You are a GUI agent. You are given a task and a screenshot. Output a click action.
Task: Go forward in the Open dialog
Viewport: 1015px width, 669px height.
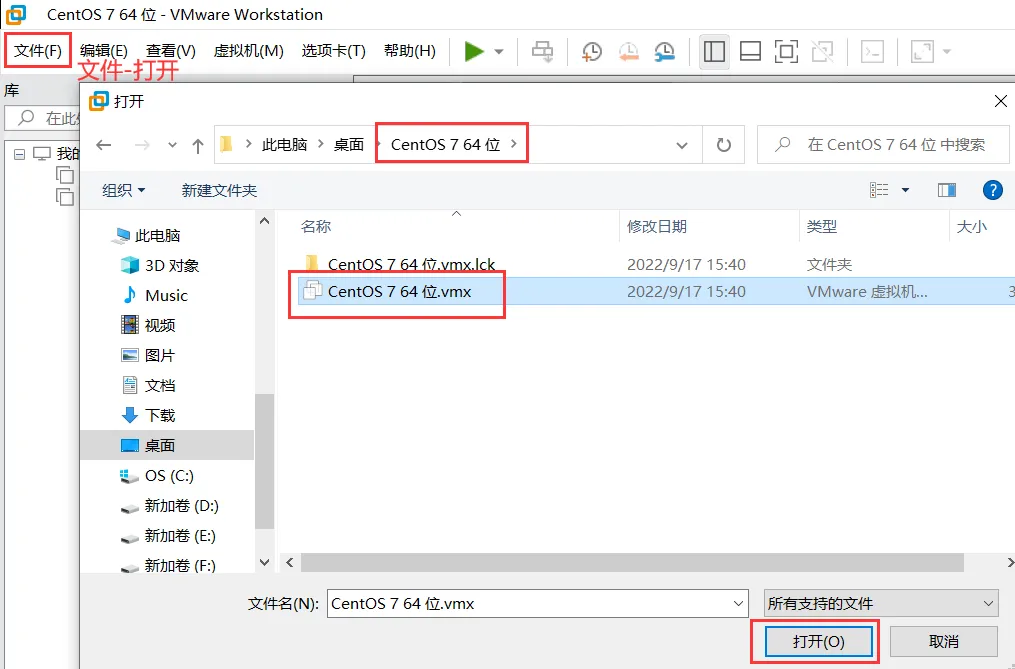142,144
